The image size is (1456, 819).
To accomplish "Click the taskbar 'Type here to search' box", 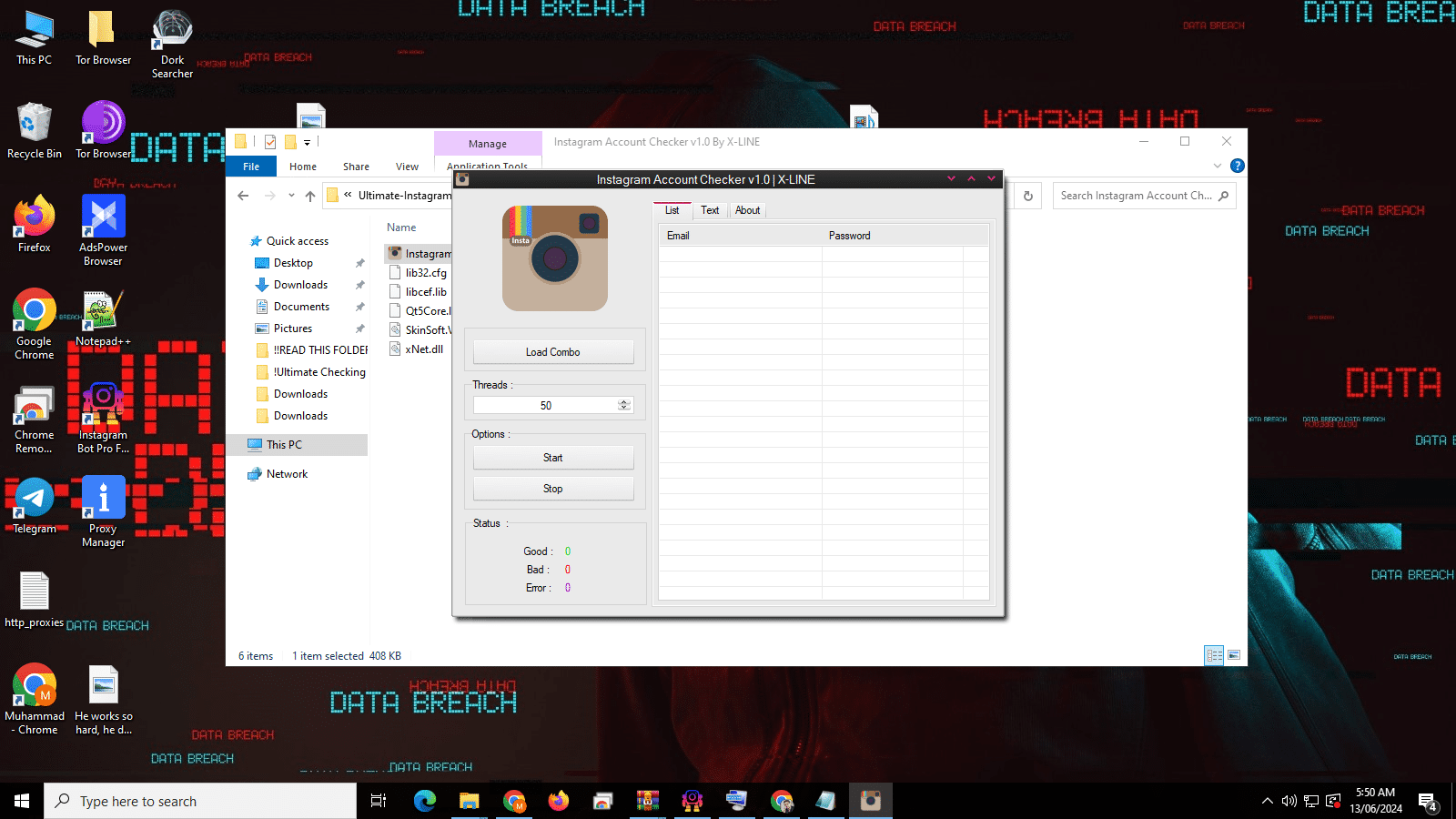I will coord(200,801).
